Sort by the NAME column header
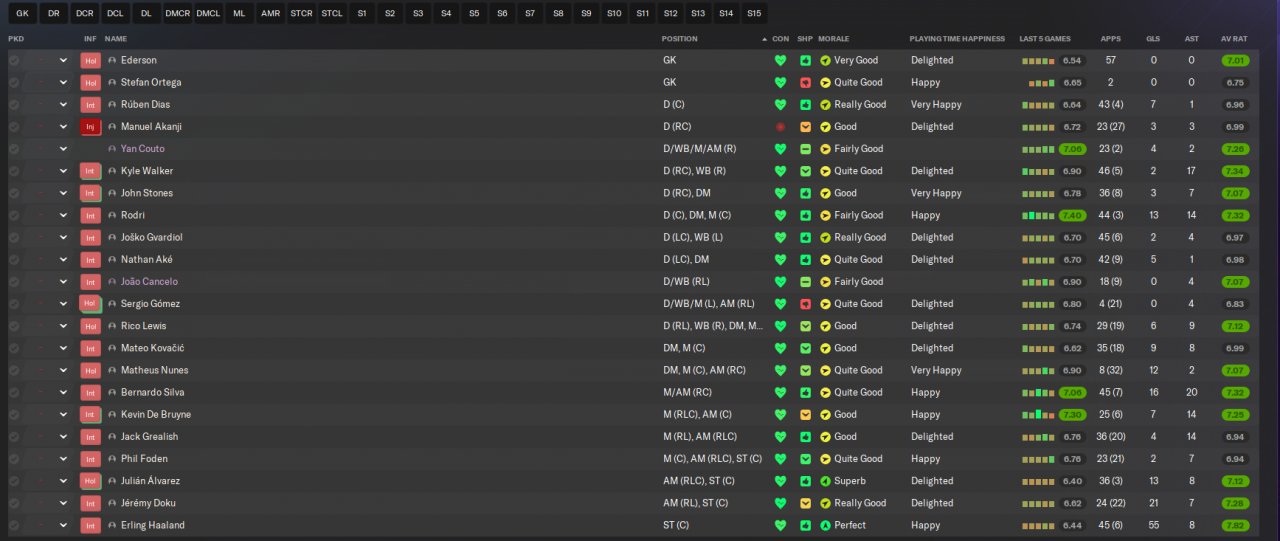The image size is (1280, 541). tap(116, 39)
